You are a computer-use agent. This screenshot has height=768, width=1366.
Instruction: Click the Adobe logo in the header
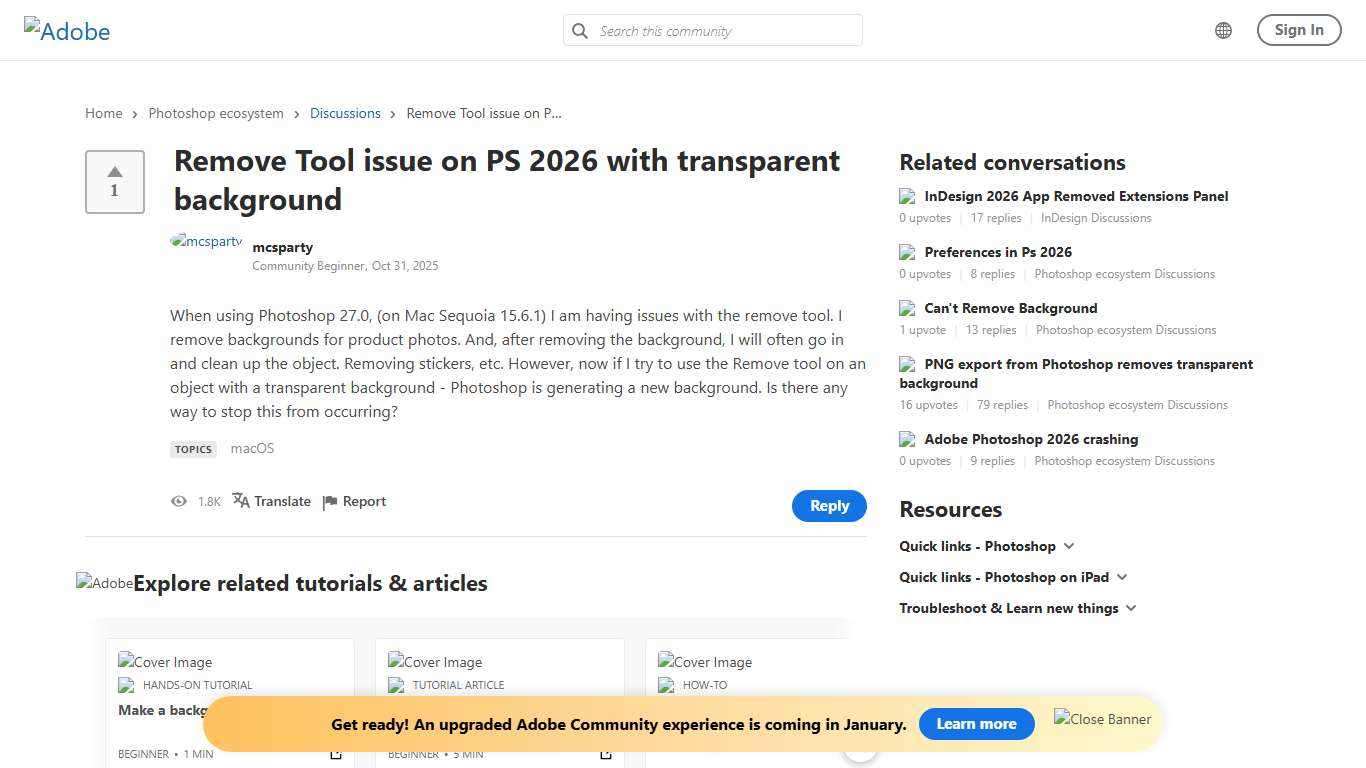66,30
